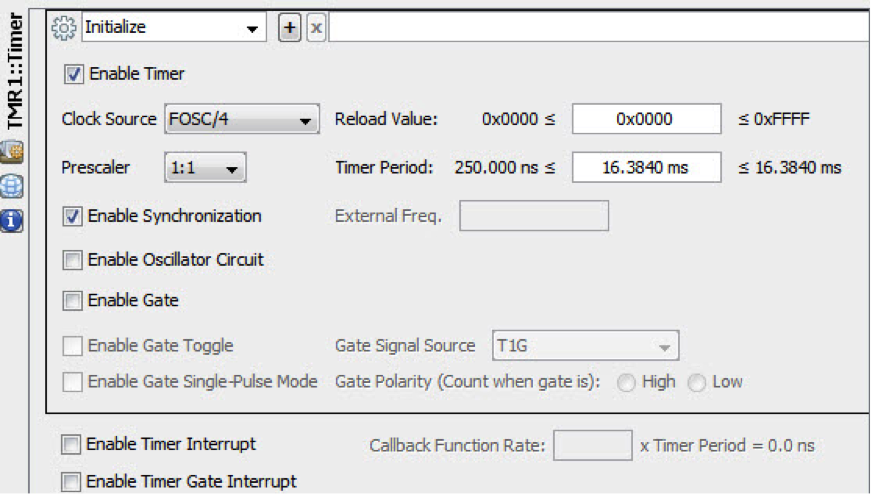Click the Reload Value input field
The height and width of the screenshot is (494, 871).
pos(645,119)
